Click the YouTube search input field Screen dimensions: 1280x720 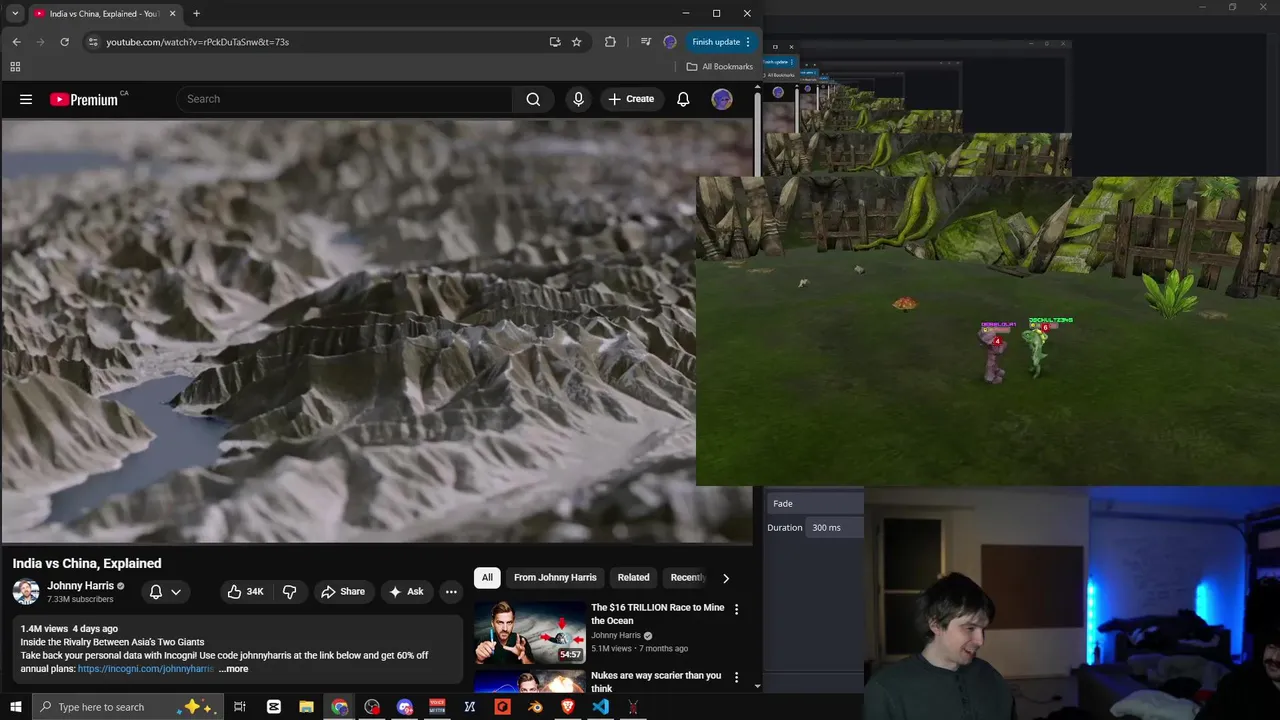[x=345, y=99]
